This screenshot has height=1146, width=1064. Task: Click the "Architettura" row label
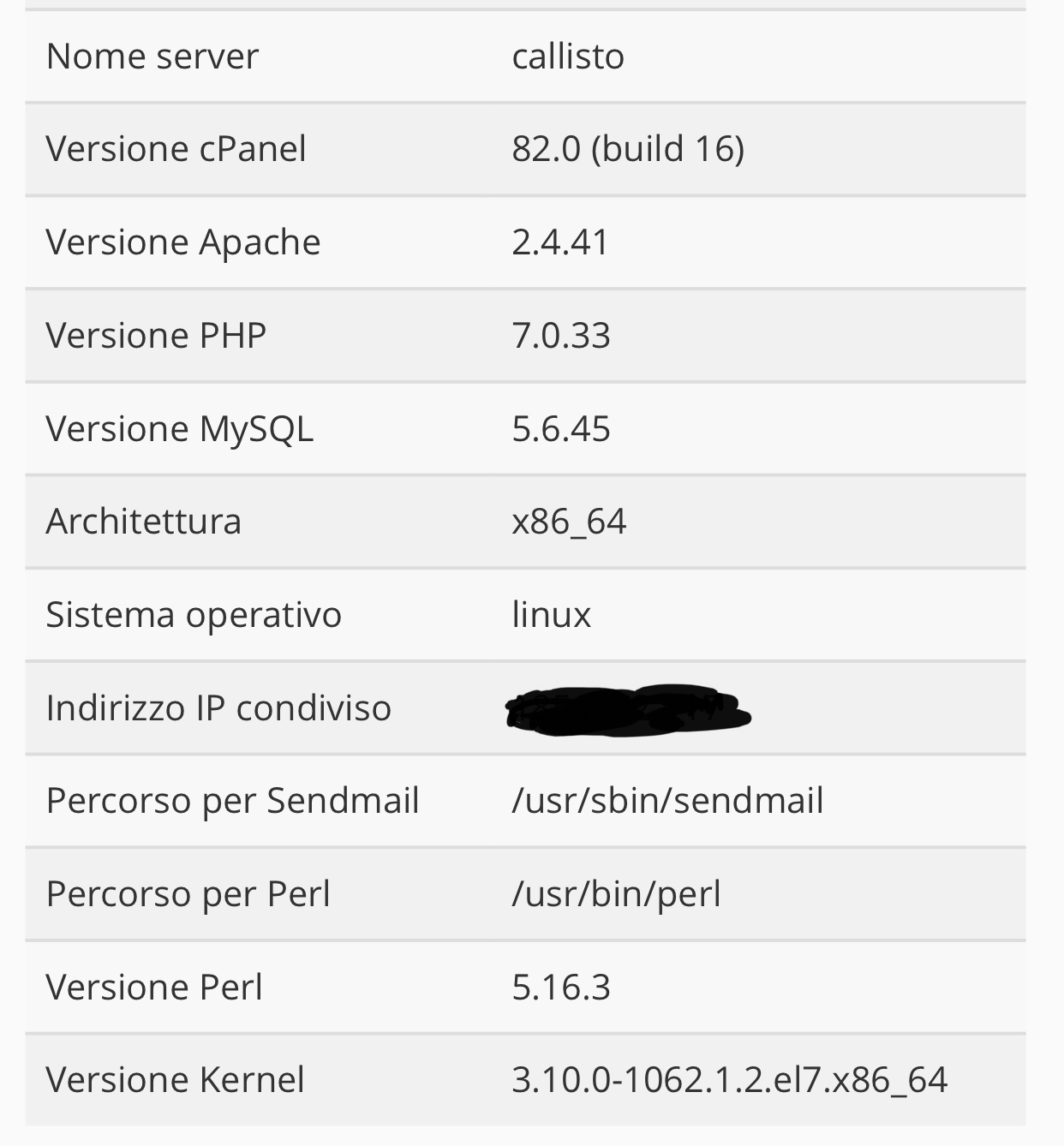[x=143, y=522]
